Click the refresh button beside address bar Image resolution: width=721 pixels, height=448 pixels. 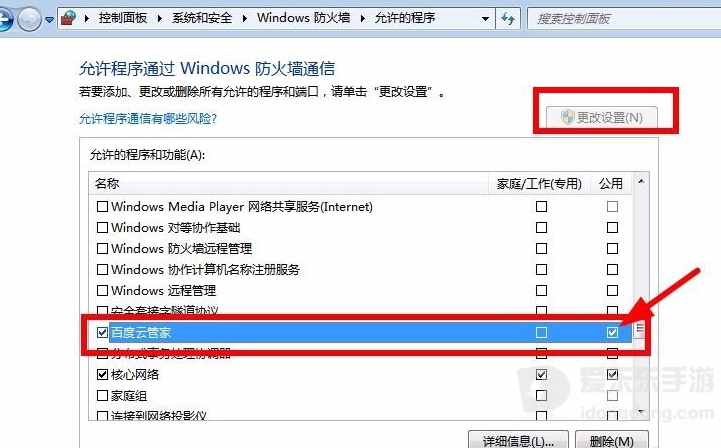point(508,18)
